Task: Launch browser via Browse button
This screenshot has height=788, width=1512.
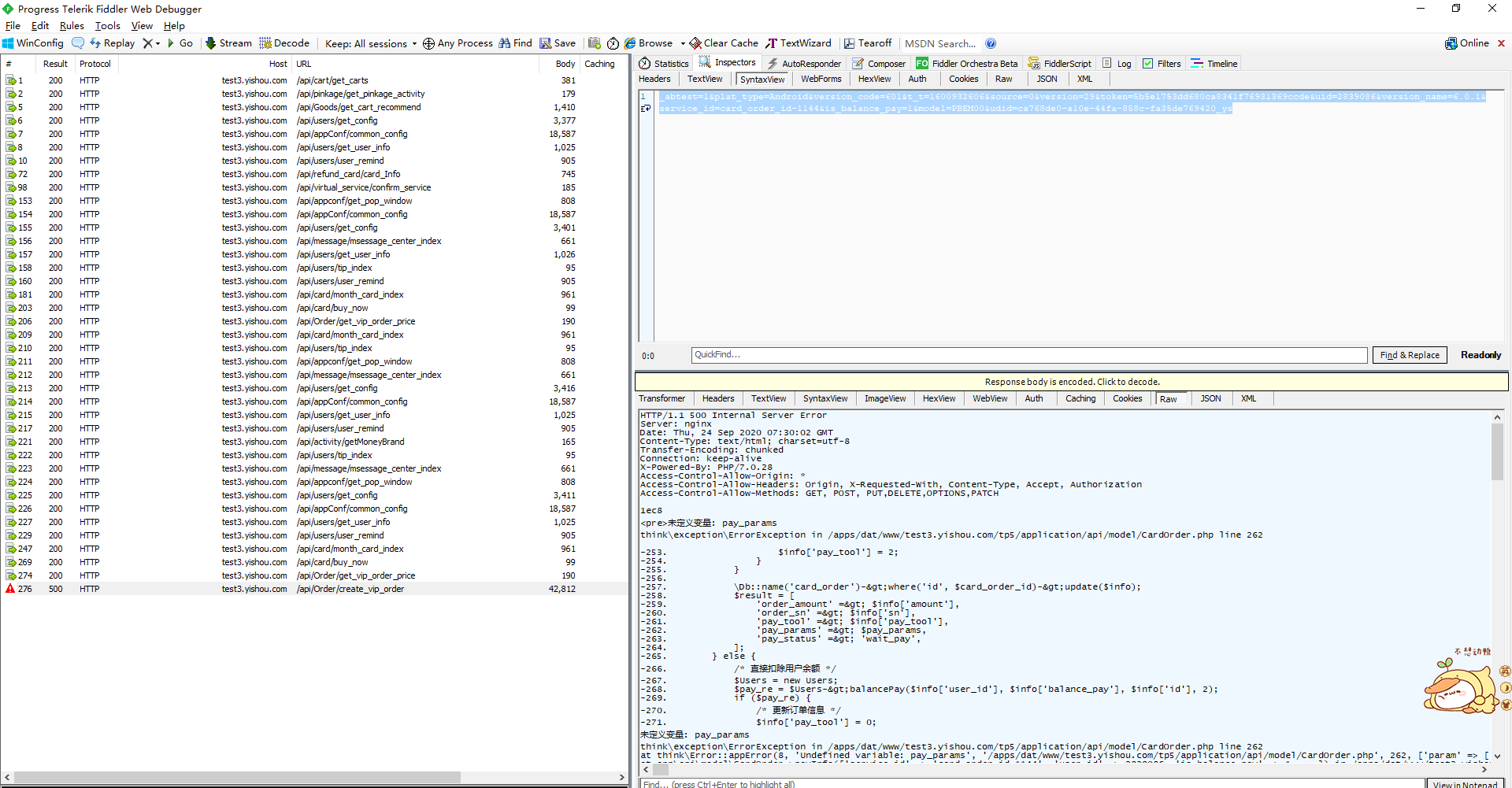Action: [649, 43]
